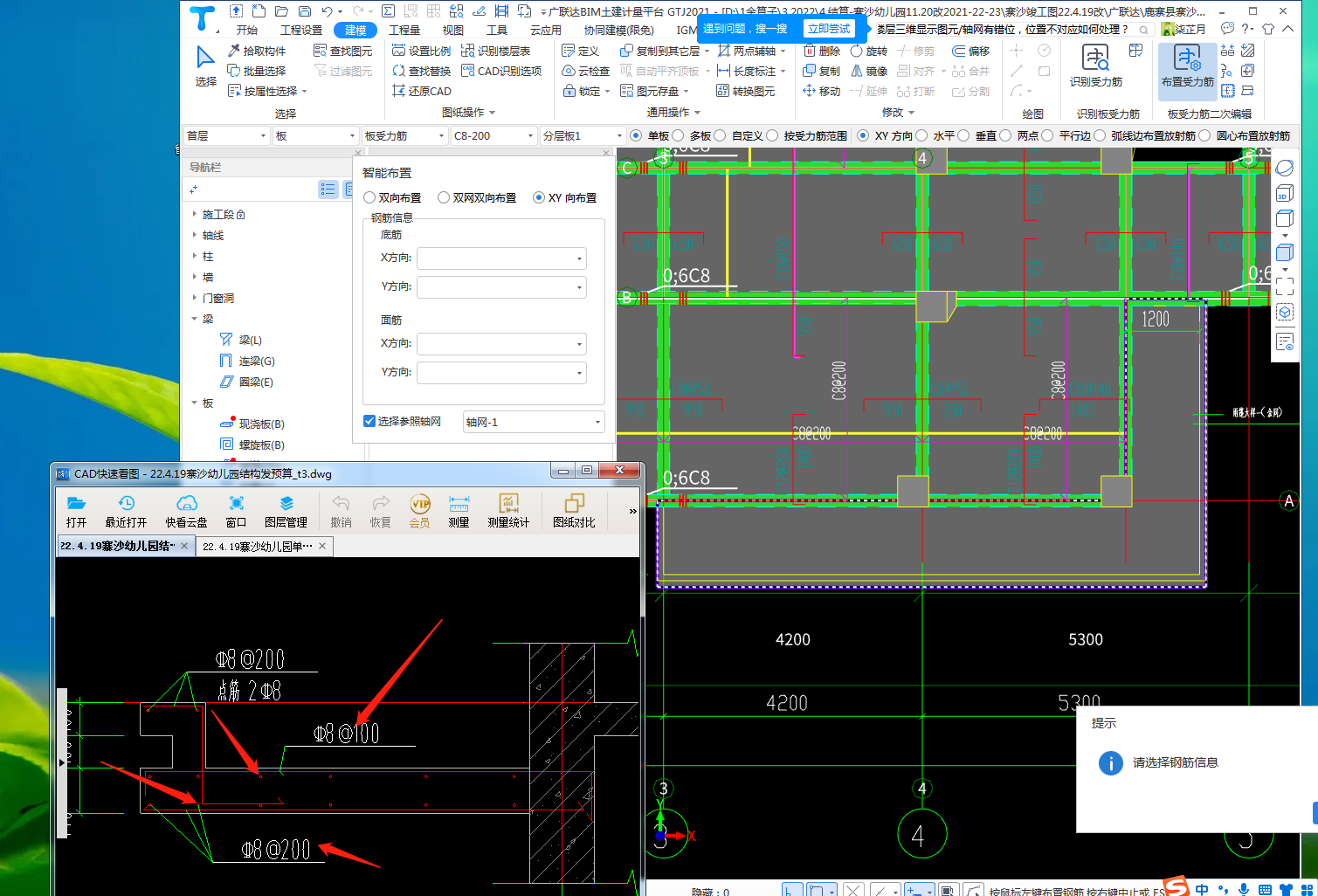Open the 开始 ribbon tab
The image size is (1318, 896).
247,30
